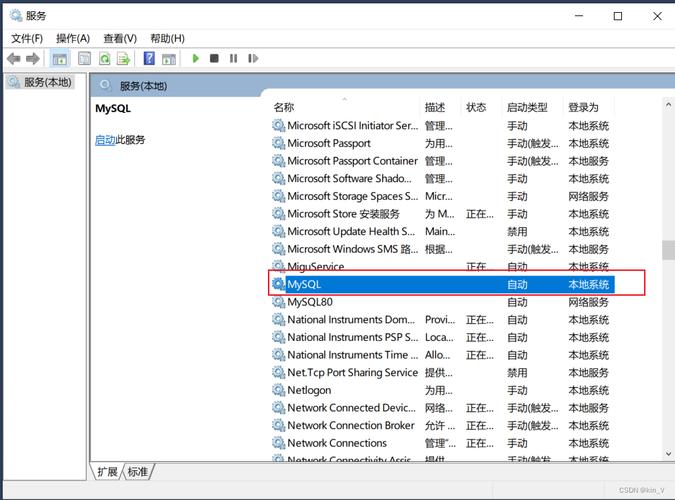675x500 pixels.
Task: Click the scrollbar up arrow in services list
Action: click(x=668, y=104)
